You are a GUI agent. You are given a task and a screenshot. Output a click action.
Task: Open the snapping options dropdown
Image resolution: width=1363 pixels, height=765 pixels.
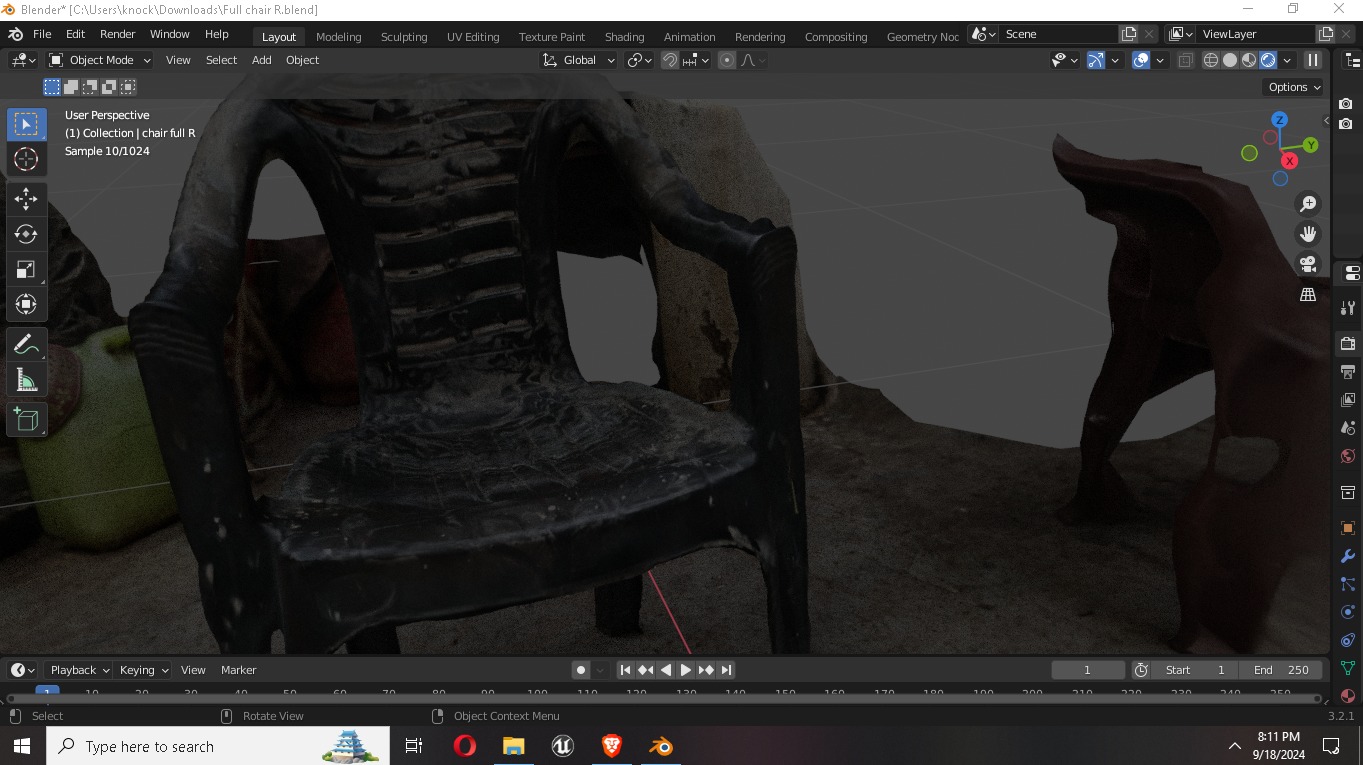tap(696, 60)
